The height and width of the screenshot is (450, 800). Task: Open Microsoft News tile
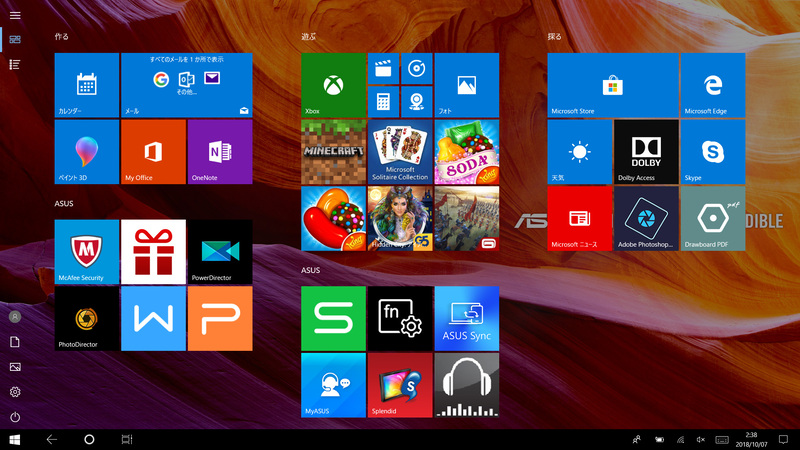(x=580, y=218)
